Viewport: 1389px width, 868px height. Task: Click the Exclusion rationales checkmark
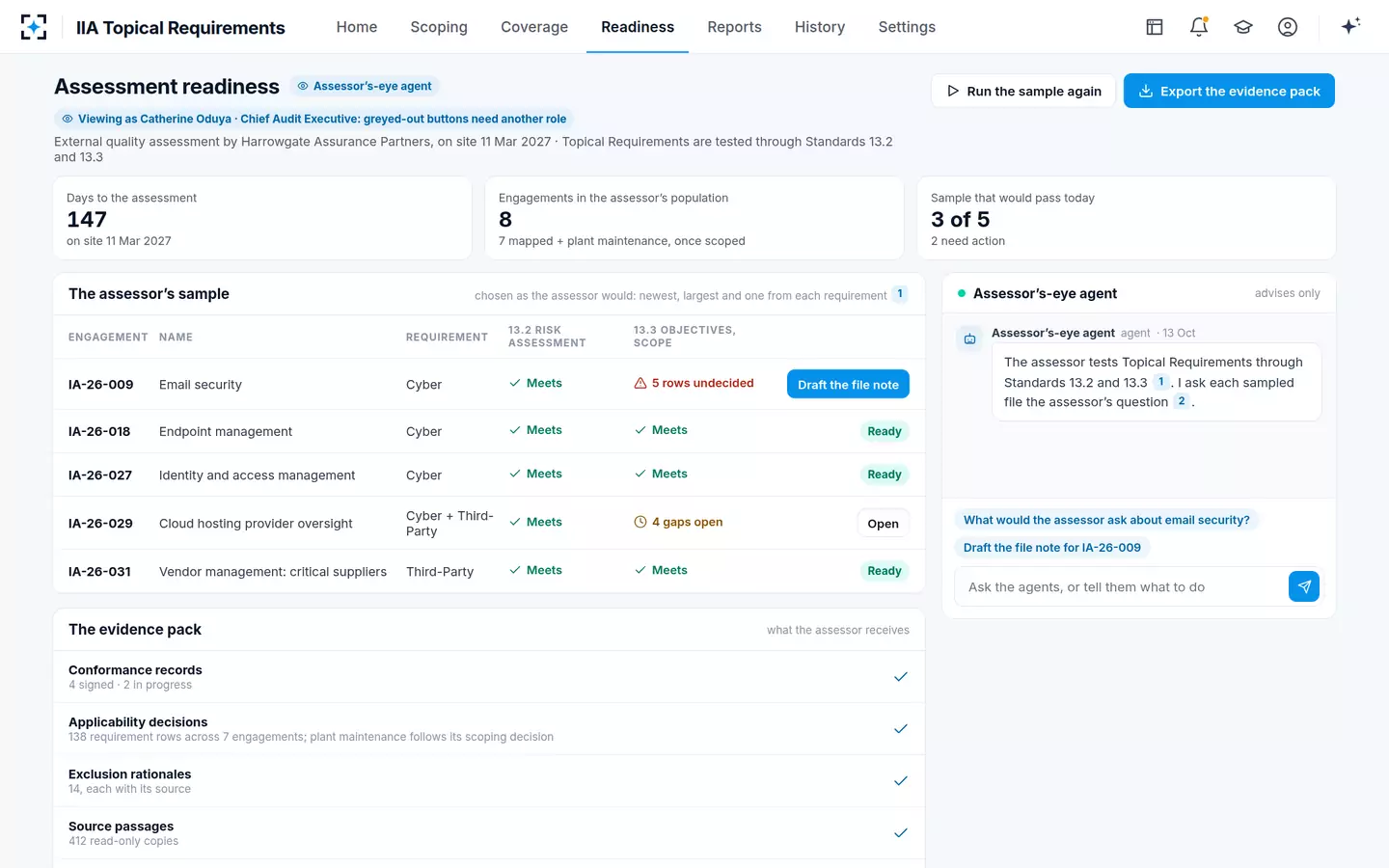point(901,781)
